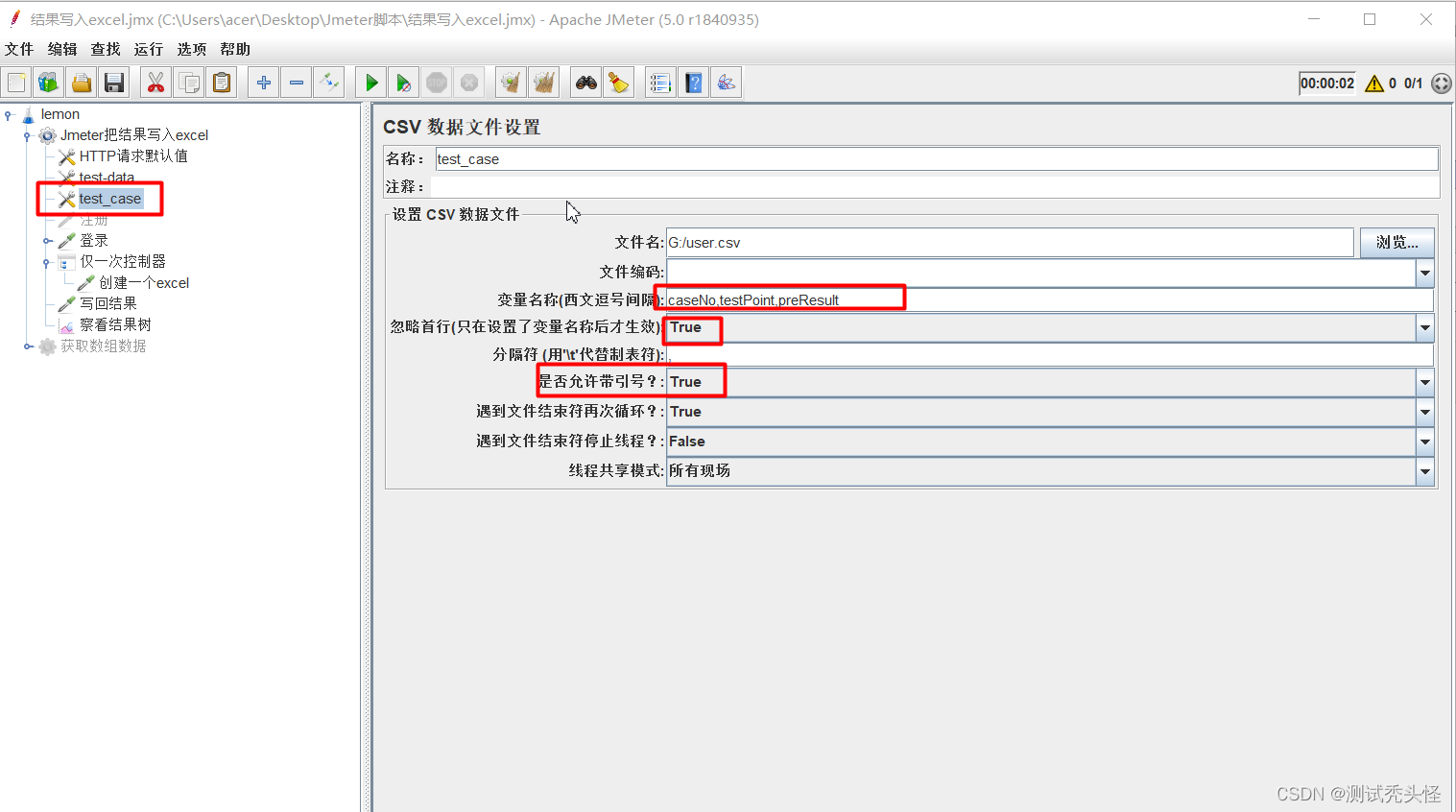
Task: Select the 仅一次控制器 tree item
Action: tap(123, 262)
